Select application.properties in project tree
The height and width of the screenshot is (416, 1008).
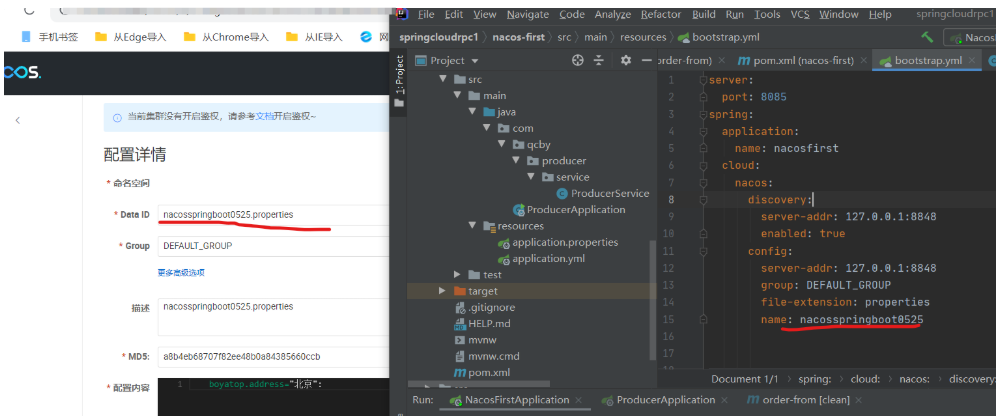[x=557, y=242]
